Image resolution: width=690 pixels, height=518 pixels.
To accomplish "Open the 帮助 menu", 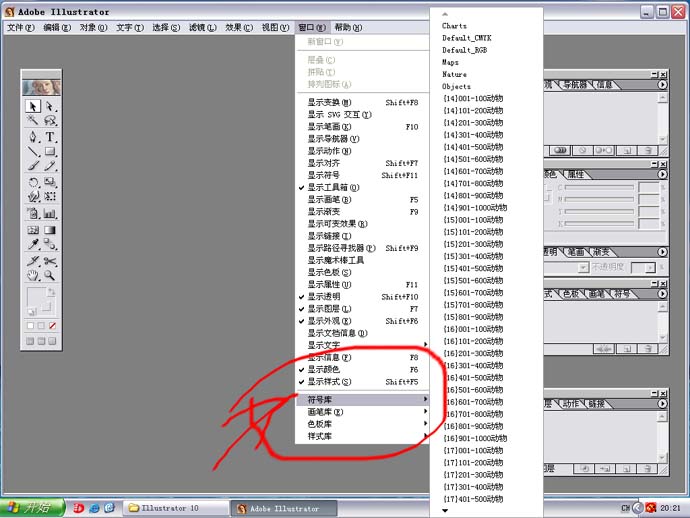I will coord(348,27).
